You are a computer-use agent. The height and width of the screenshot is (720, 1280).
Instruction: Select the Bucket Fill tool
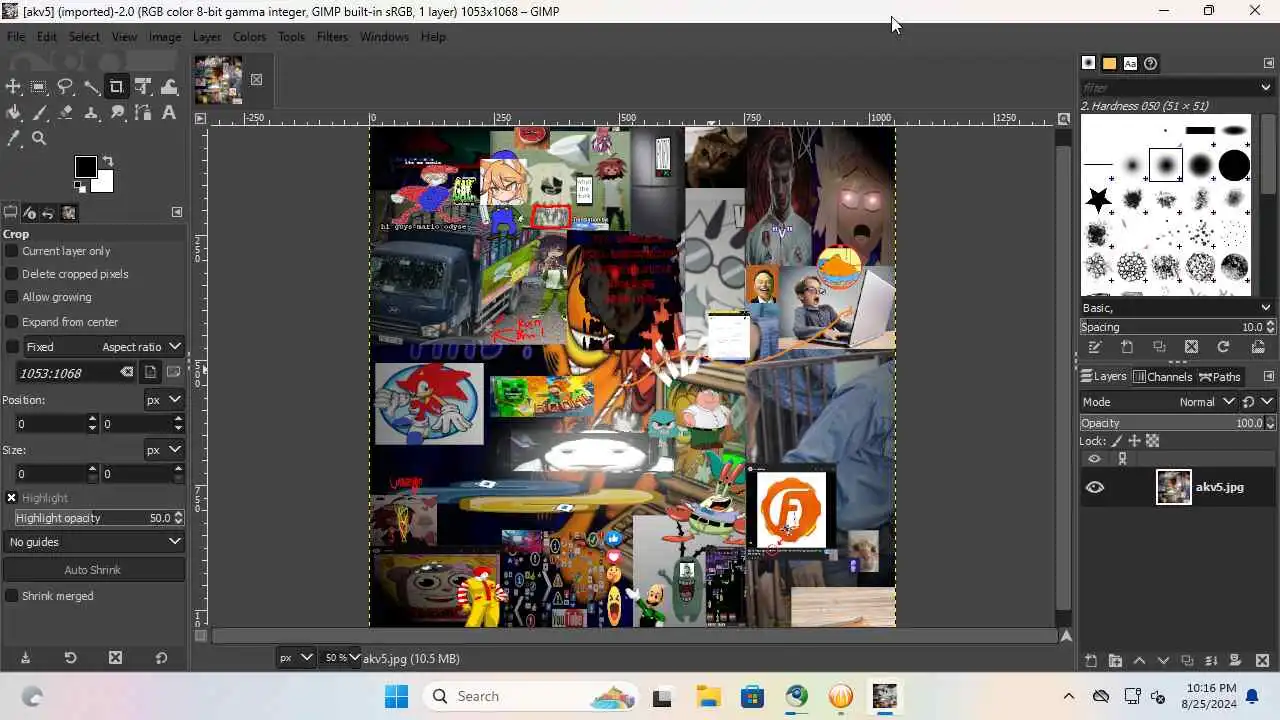(14, 113)
